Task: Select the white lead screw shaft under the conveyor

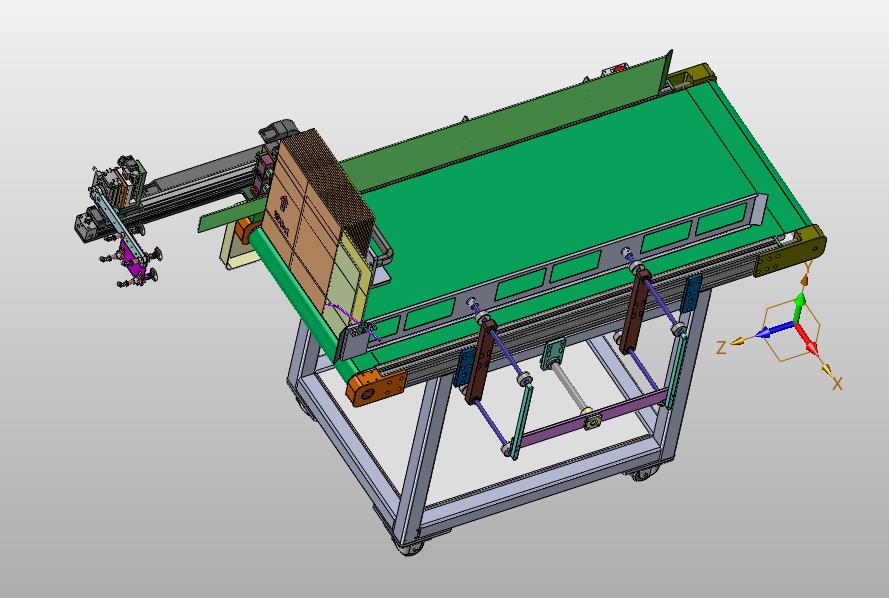Action: [570, 388]
